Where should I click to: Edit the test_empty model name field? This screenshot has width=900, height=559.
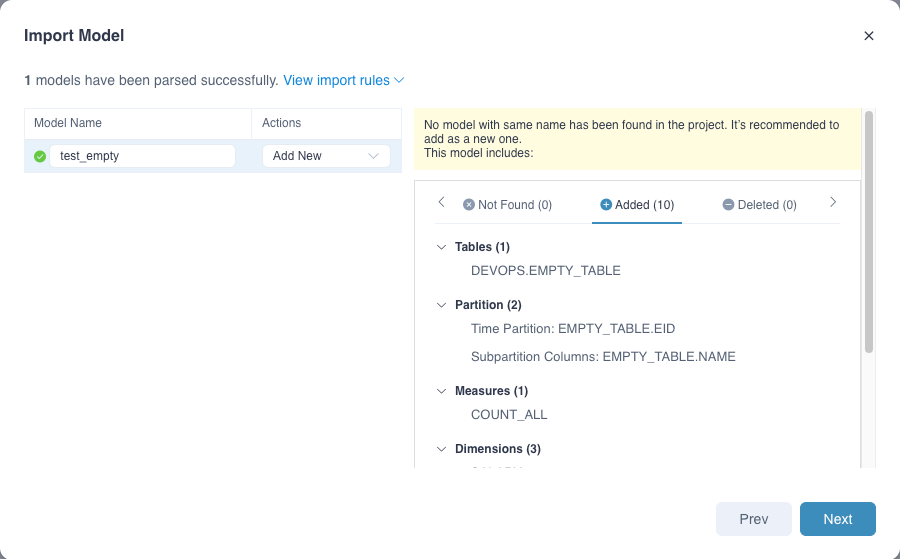point(145,156)
